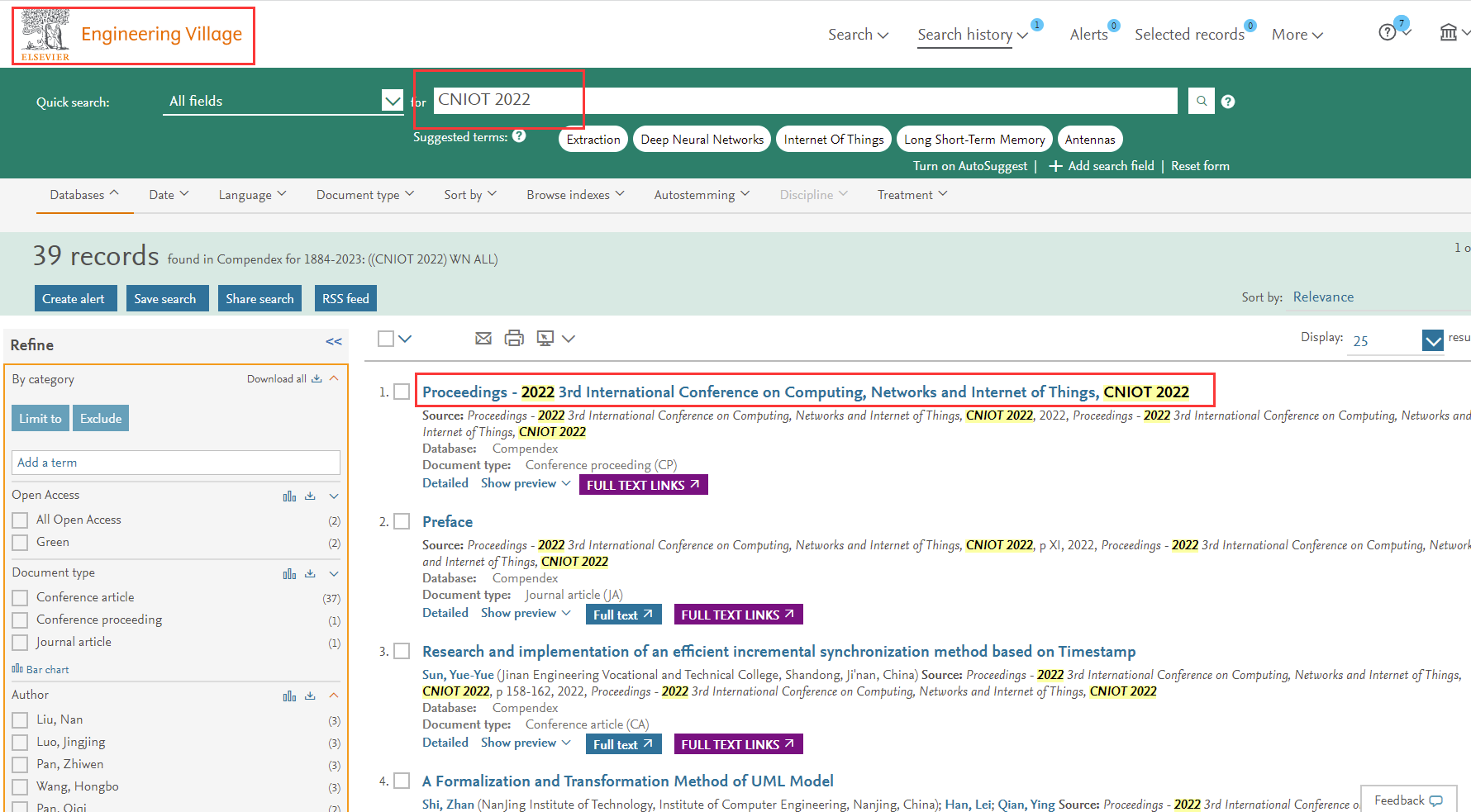
Task: Click the Add a term input field
Action: pos(175,463)
